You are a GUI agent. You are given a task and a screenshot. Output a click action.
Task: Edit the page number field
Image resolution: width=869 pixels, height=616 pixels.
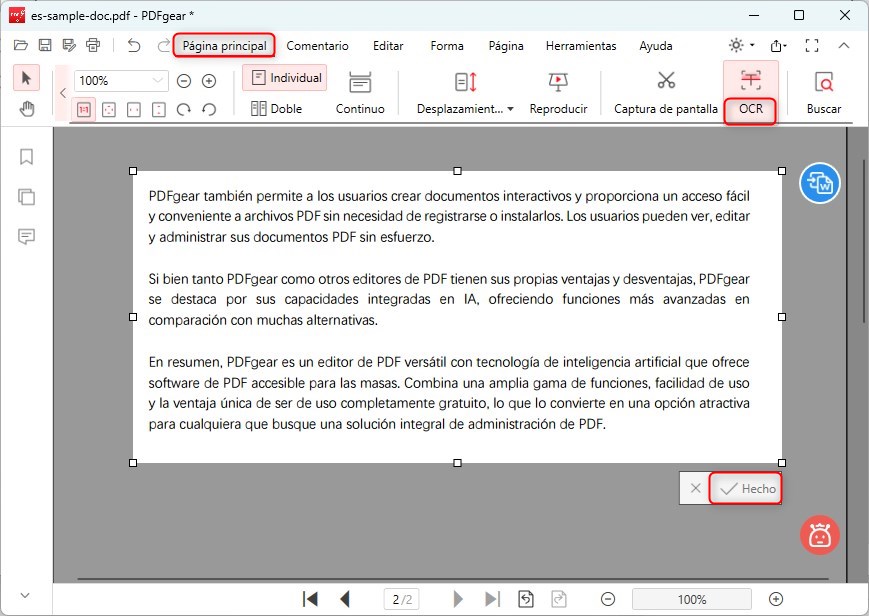[x=401, y=598]
